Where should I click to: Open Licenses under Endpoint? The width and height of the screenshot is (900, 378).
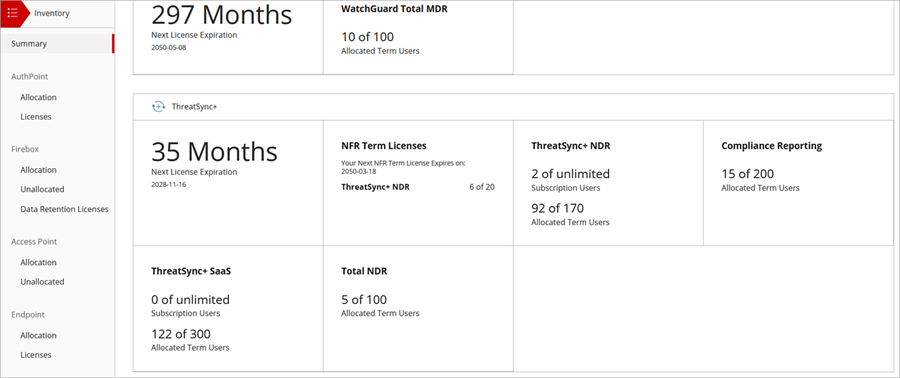pyautogui.click(x=36, y=354)
